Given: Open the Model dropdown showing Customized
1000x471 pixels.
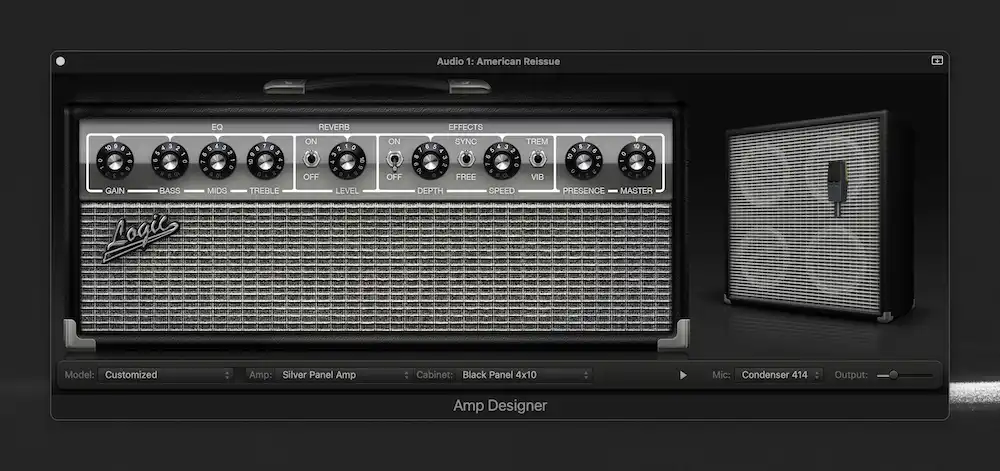Looking at the screenshot, I should coord(165,375).
